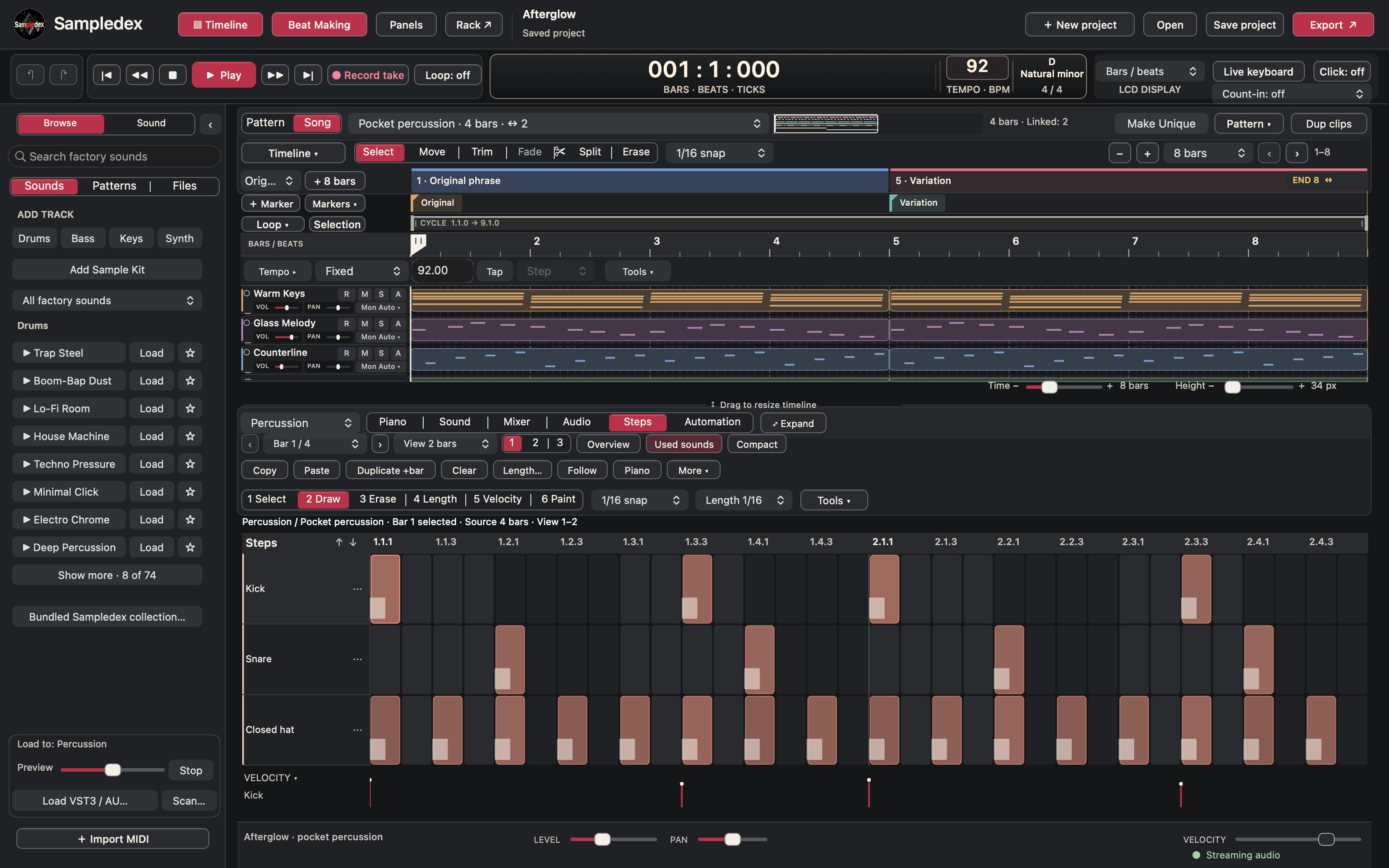
Task: Click the rewind transport icon
Action: [x=139, y=75]
